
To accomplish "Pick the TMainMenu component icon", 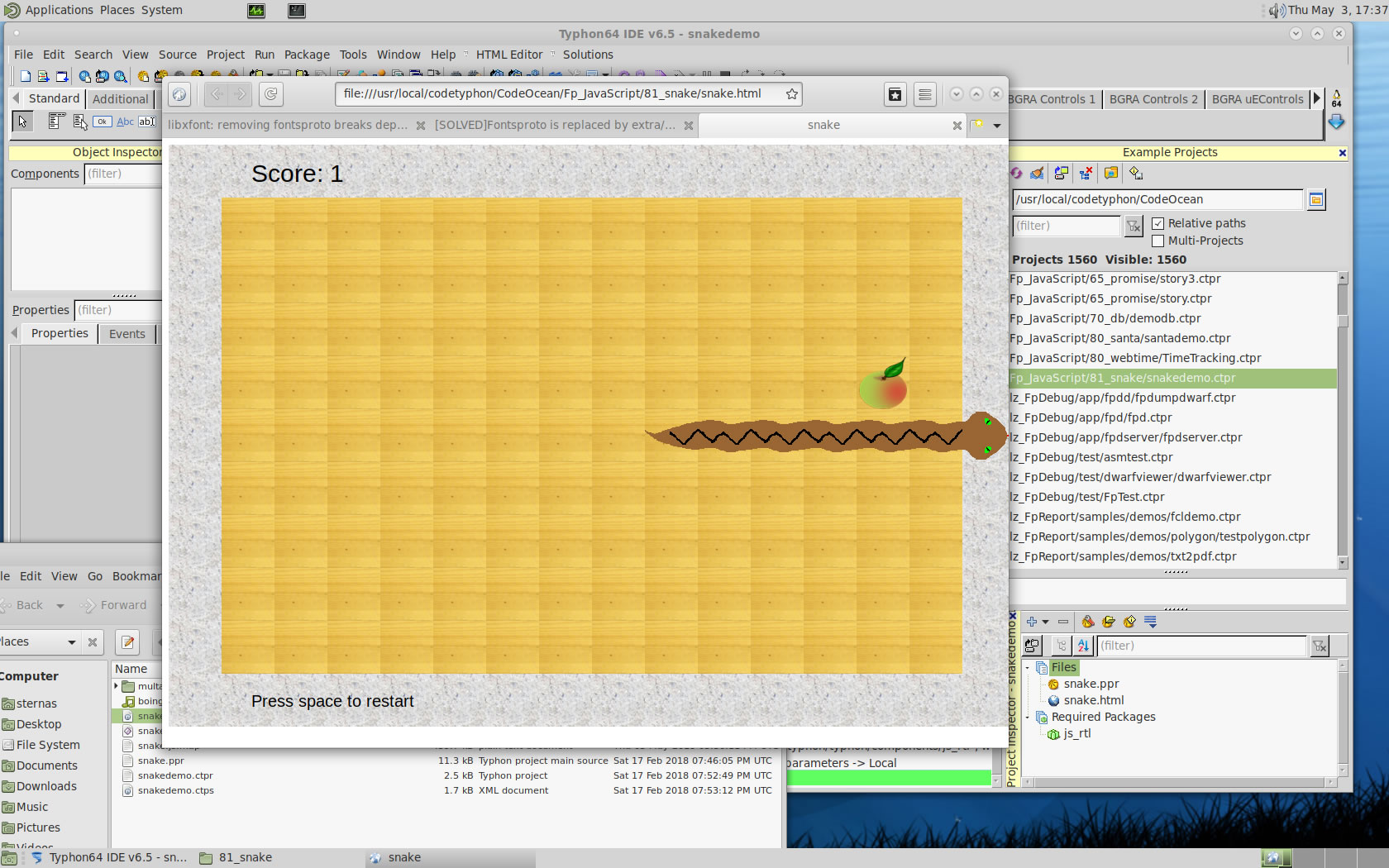I will coord(56,122).
